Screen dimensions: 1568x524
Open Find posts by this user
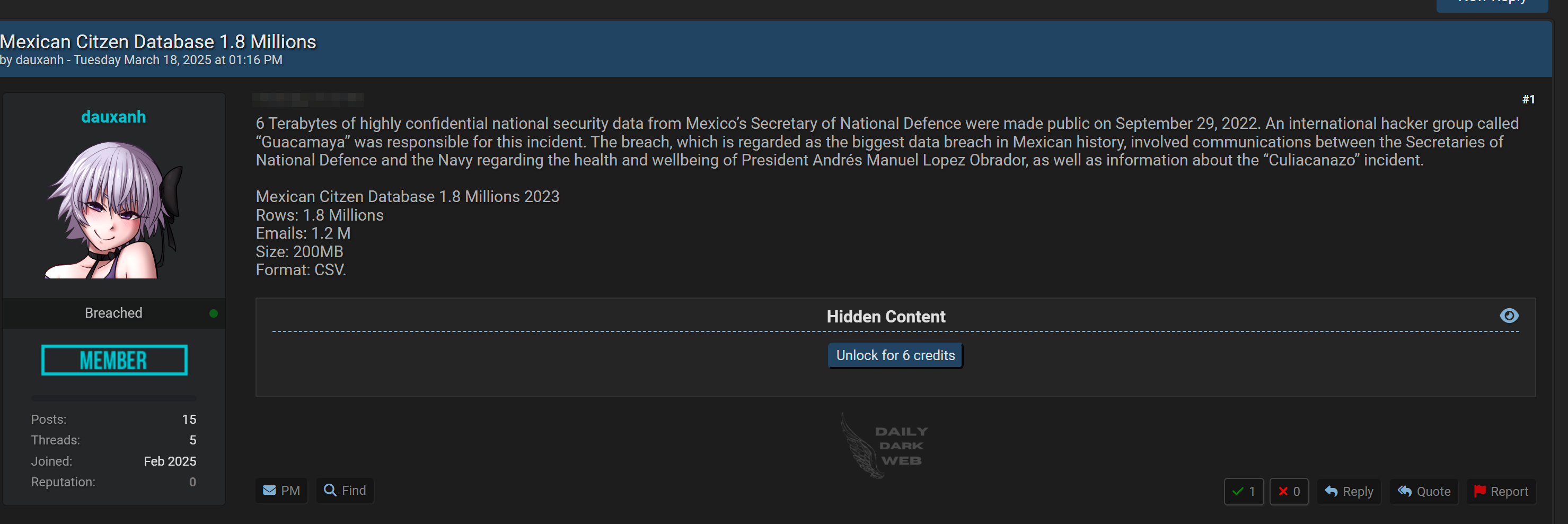pos(345,491)
